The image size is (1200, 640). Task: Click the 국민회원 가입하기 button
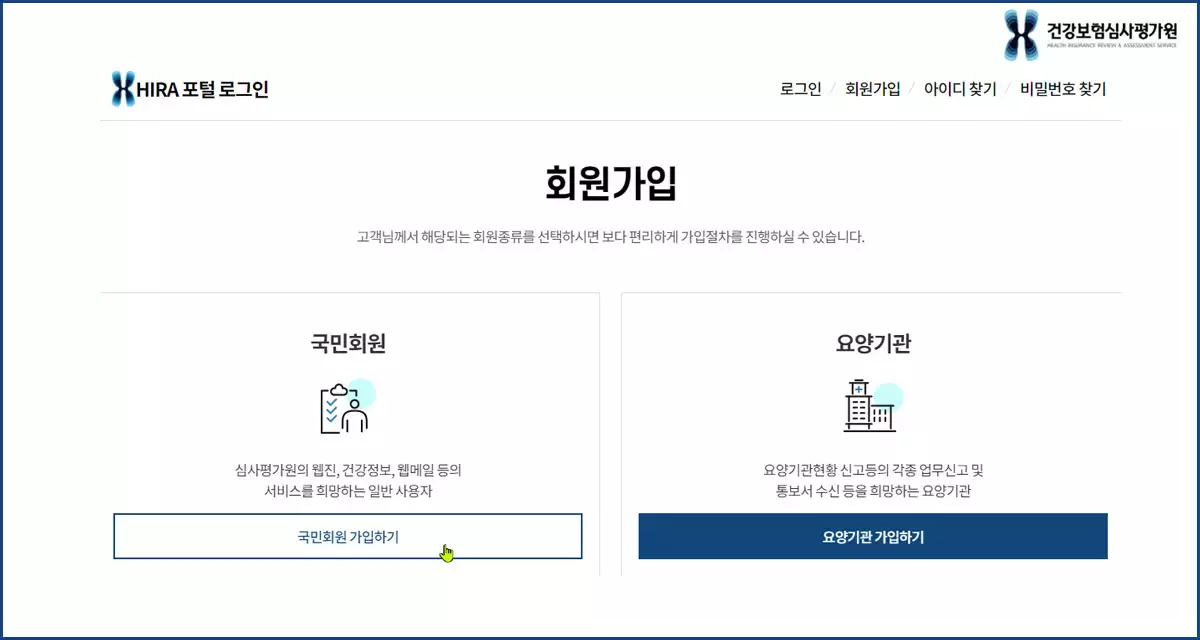[x=348, y=536]
